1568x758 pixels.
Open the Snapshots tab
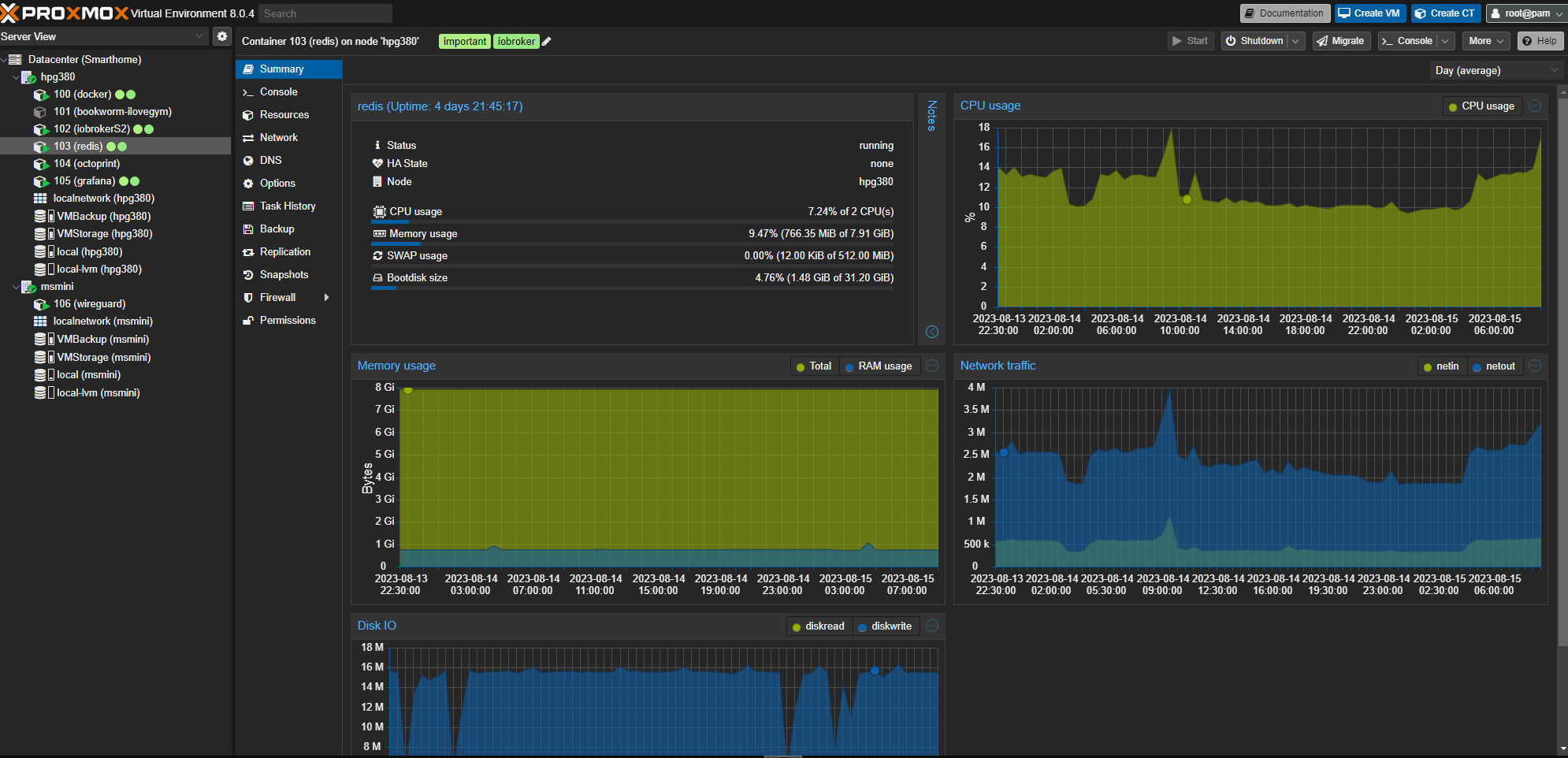284,274
